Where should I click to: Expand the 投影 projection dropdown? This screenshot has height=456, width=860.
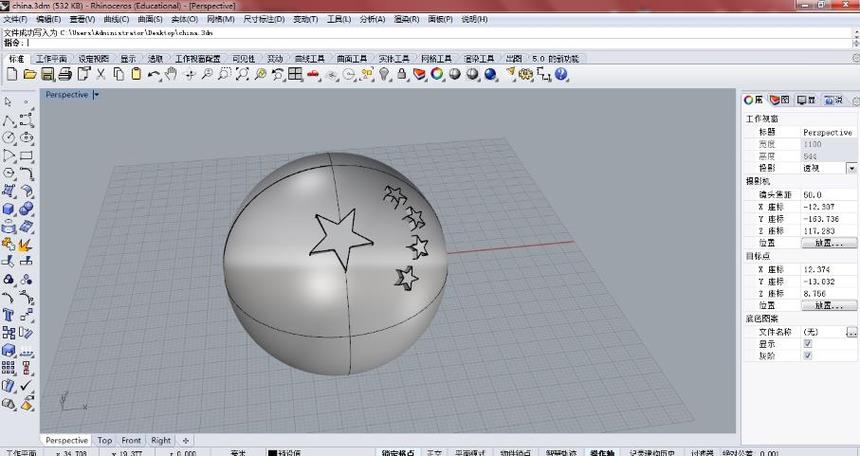[x=851, y=168]
